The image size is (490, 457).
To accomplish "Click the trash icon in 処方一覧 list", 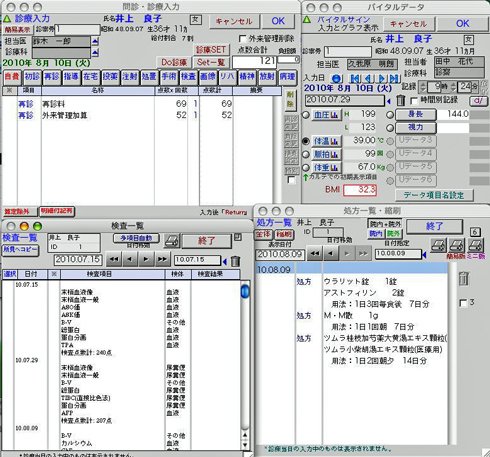I will 464,278.
